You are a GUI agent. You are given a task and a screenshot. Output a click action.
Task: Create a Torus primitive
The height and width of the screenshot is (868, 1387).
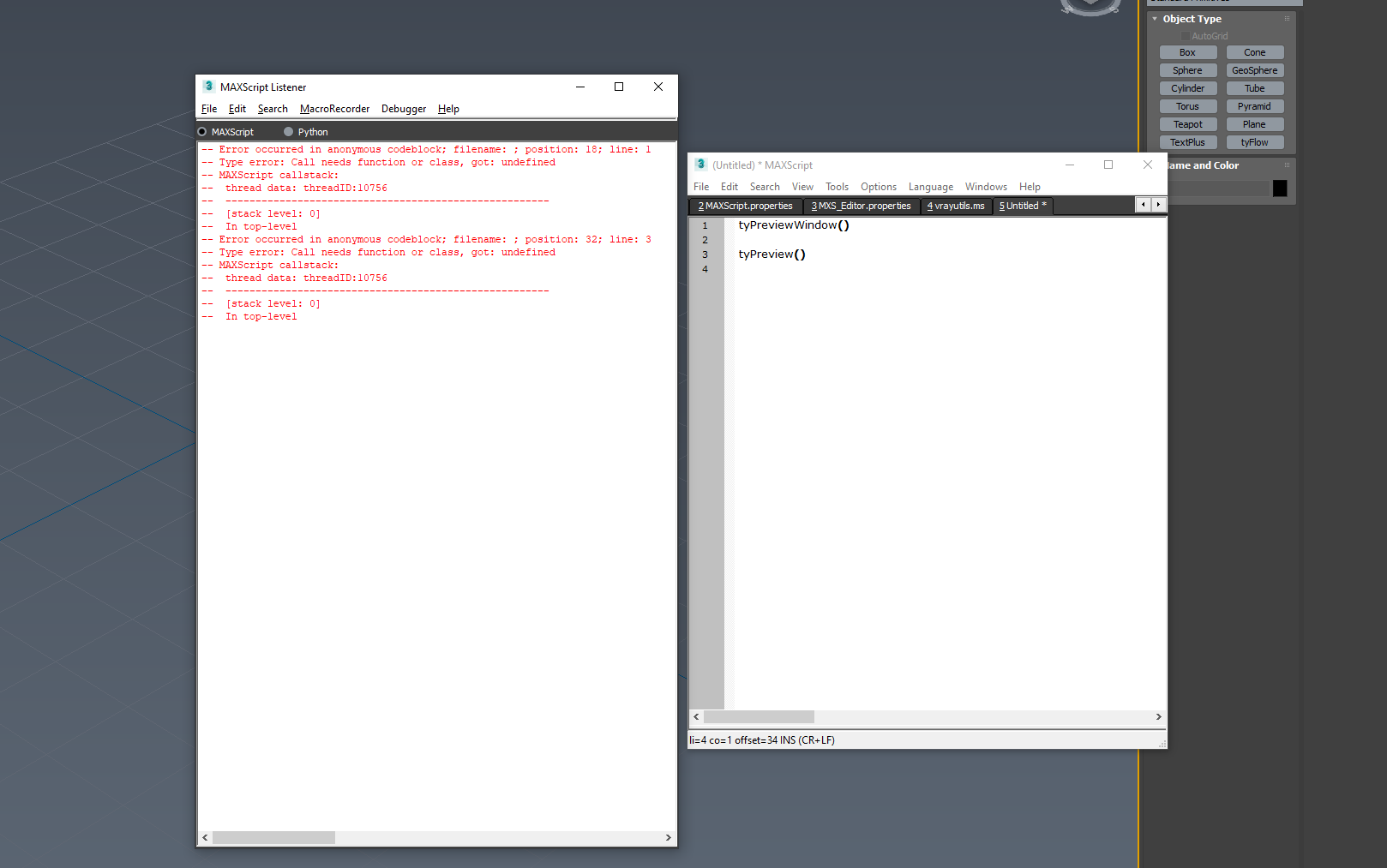1188,106
